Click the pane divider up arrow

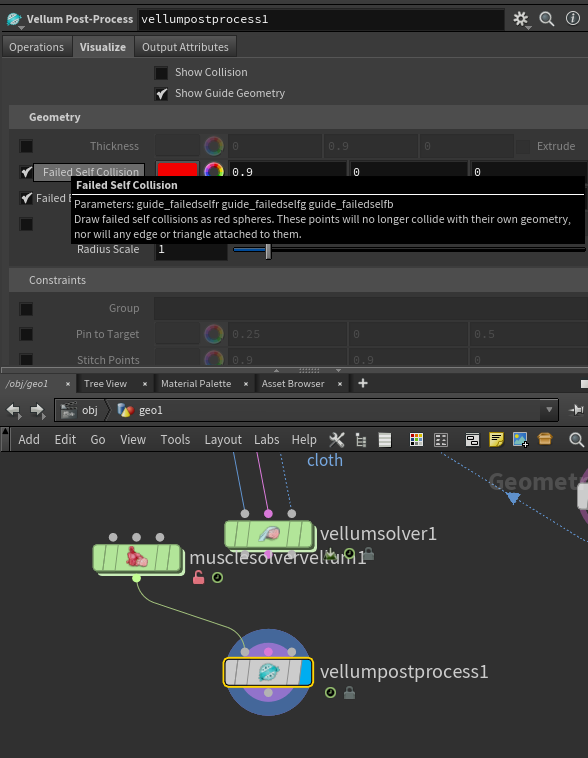click(x=277, y=371)
